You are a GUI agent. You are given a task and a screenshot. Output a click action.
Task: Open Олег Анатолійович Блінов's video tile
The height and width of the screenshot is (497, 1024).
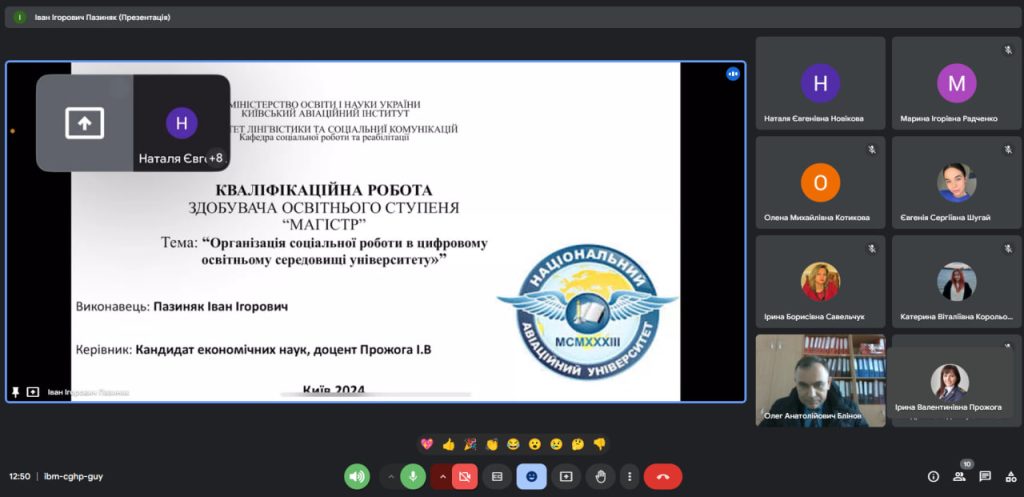[x=820, y=380]
